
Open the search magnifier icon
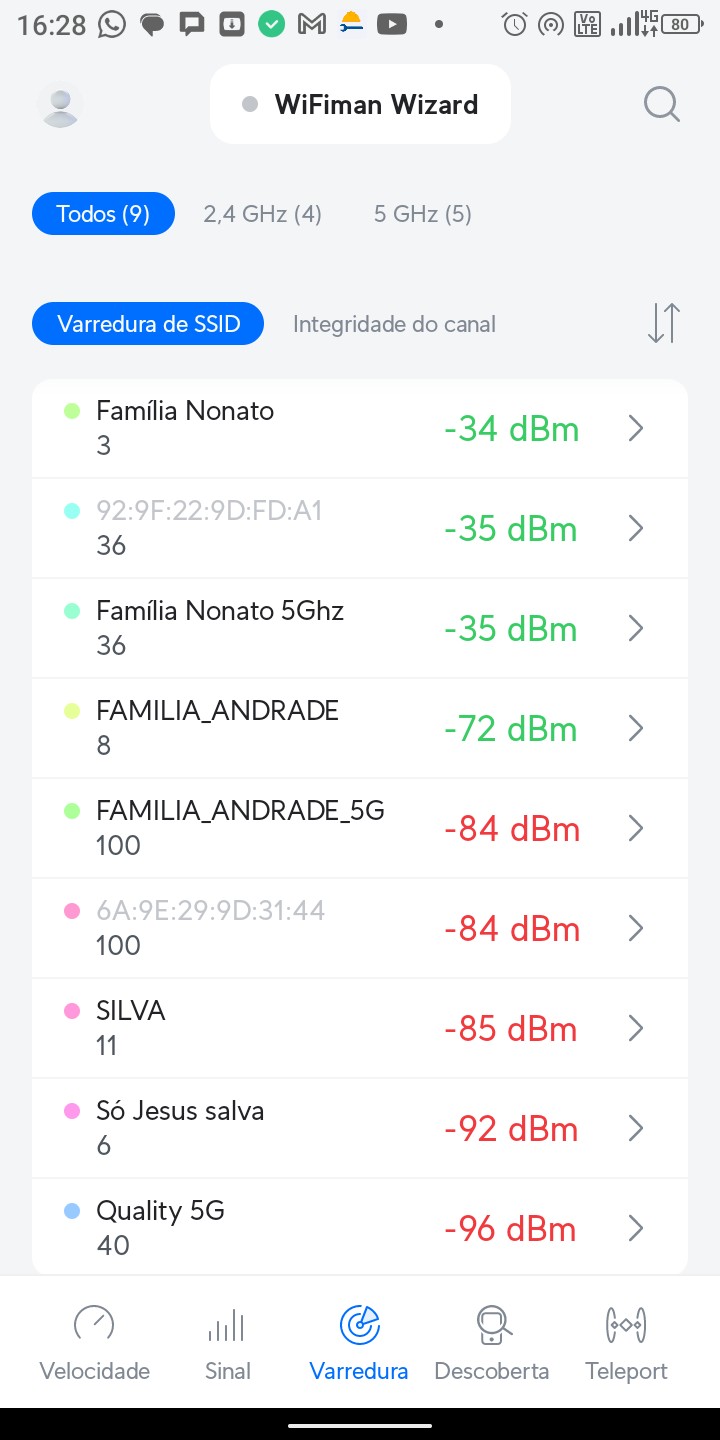[x=661, y=103]
